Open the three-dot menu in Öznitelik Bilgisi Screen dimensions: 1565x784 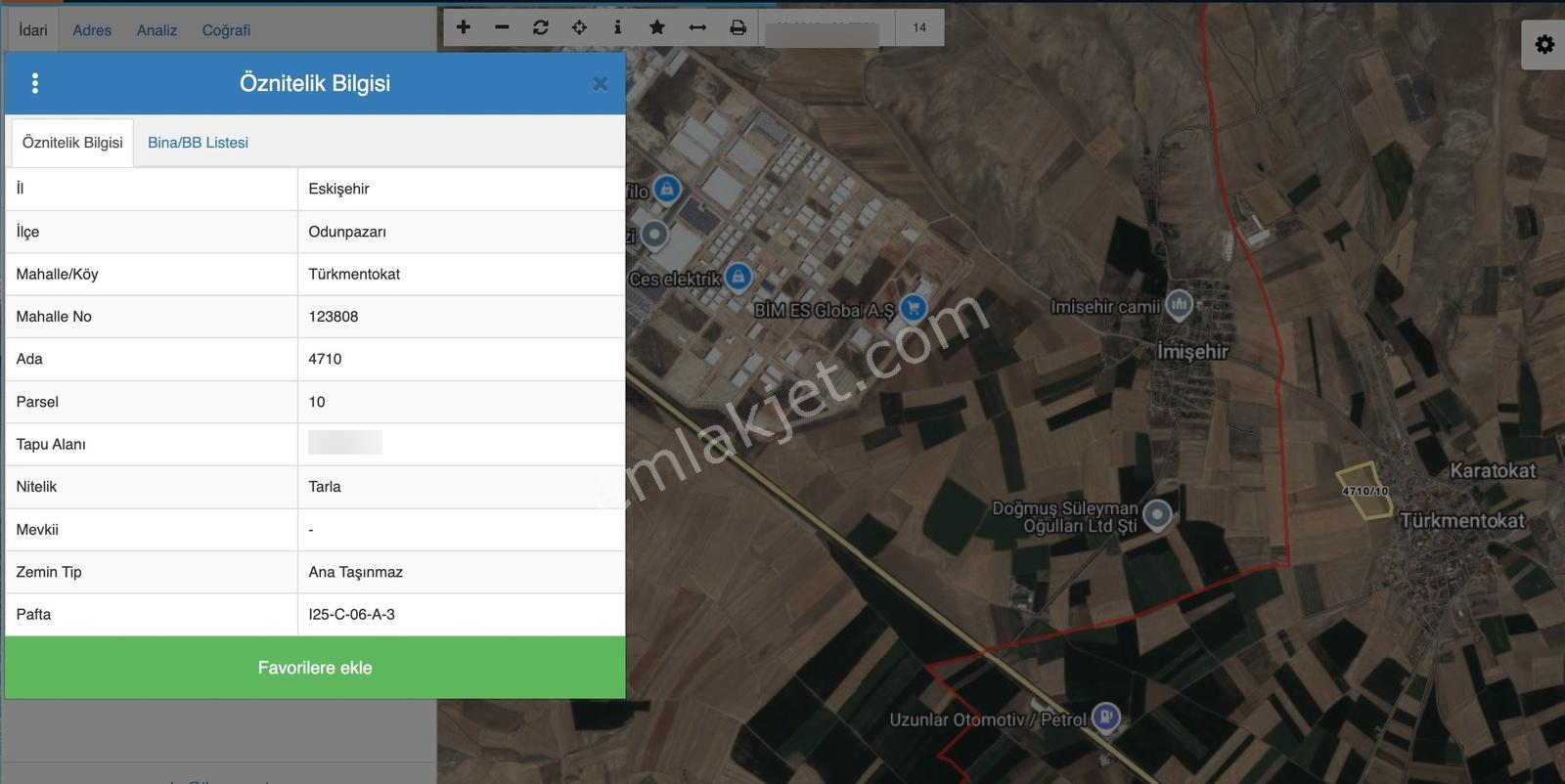(x=35, y=83)
